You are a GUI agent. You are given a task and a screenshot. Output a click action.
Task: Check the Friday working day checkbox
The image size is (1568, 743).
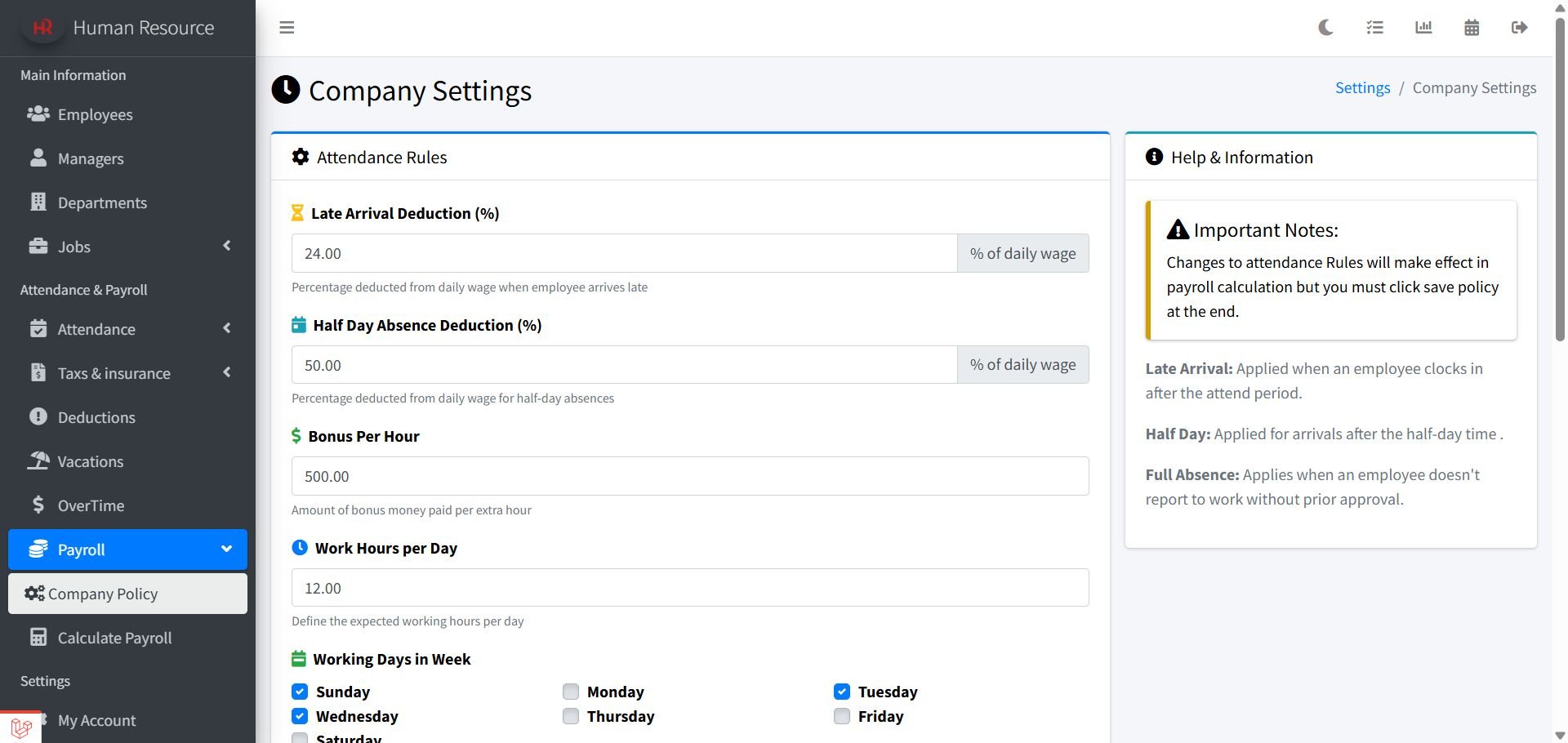point(842,716)
